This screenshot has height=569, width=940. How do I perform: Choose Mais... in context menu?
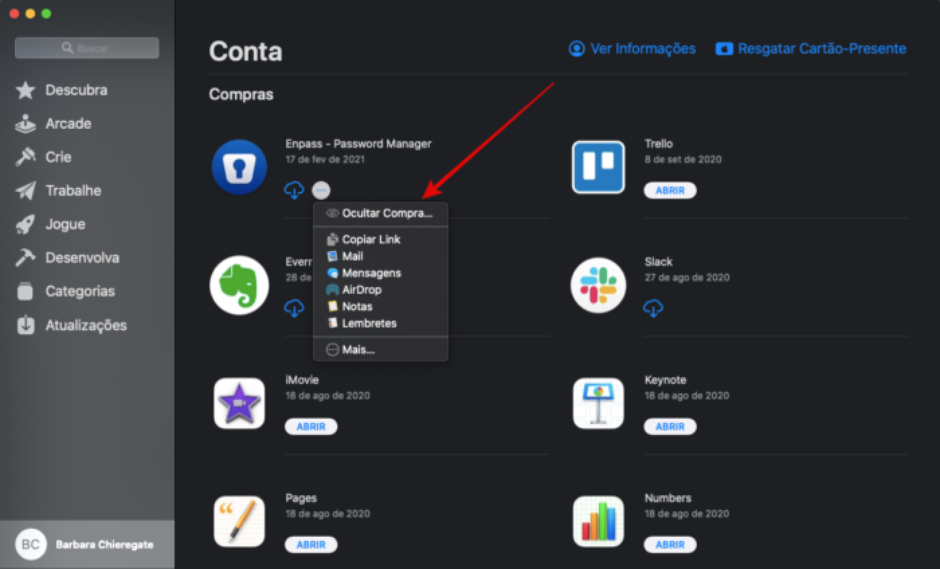pyautogui.click(x=381, y=350)
